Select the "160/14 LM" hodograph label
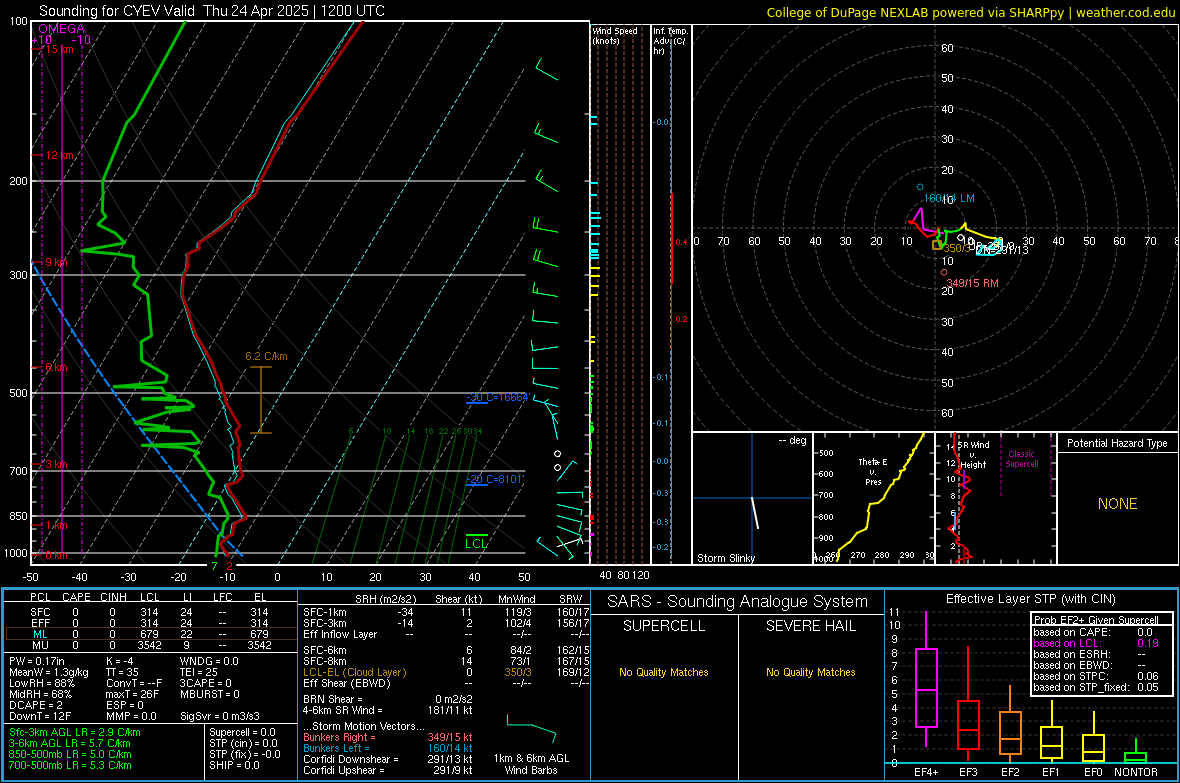1180x783 pixels. 949,199
